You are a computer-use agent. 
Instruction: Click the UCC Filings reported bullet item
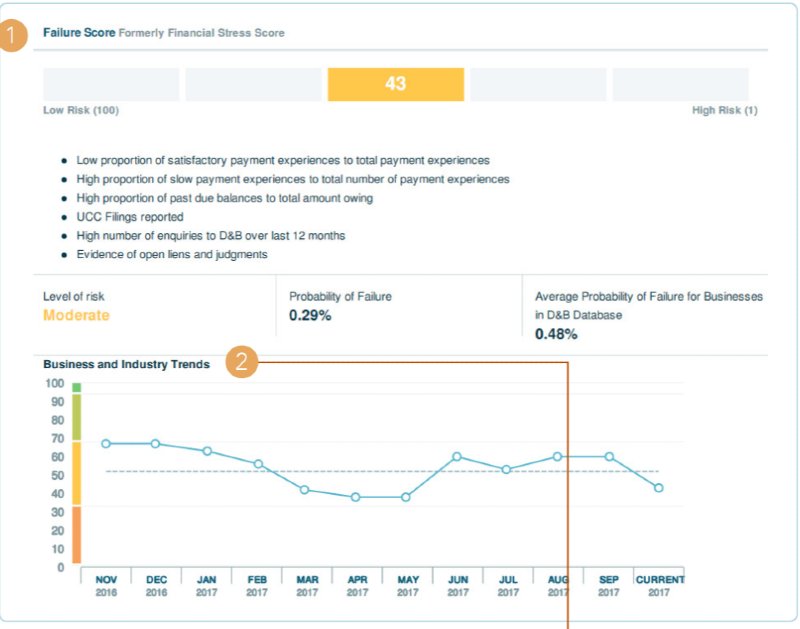[133, 217]
